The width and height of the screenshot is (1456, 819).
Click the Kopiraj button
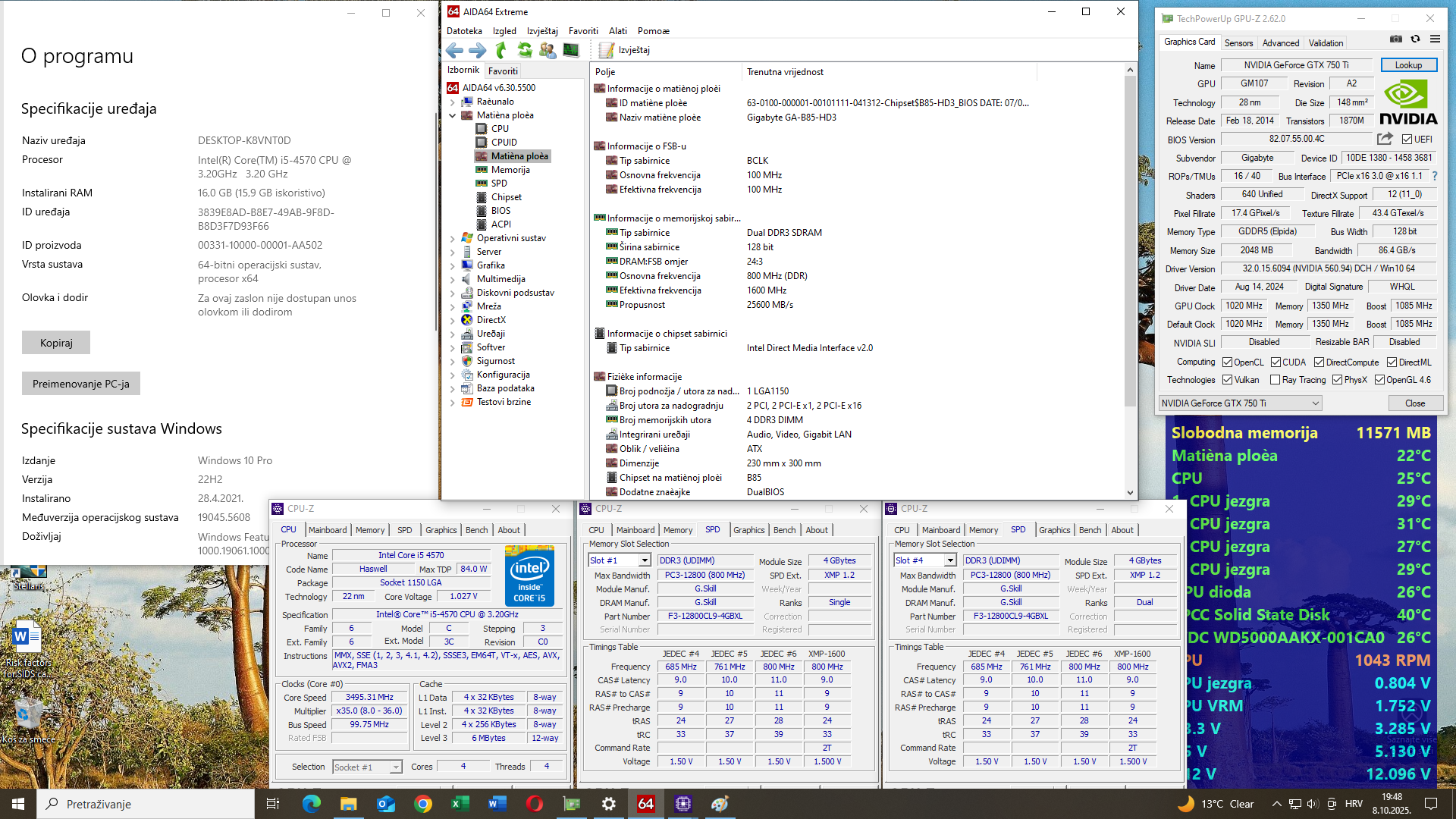[x=56, y=343]
